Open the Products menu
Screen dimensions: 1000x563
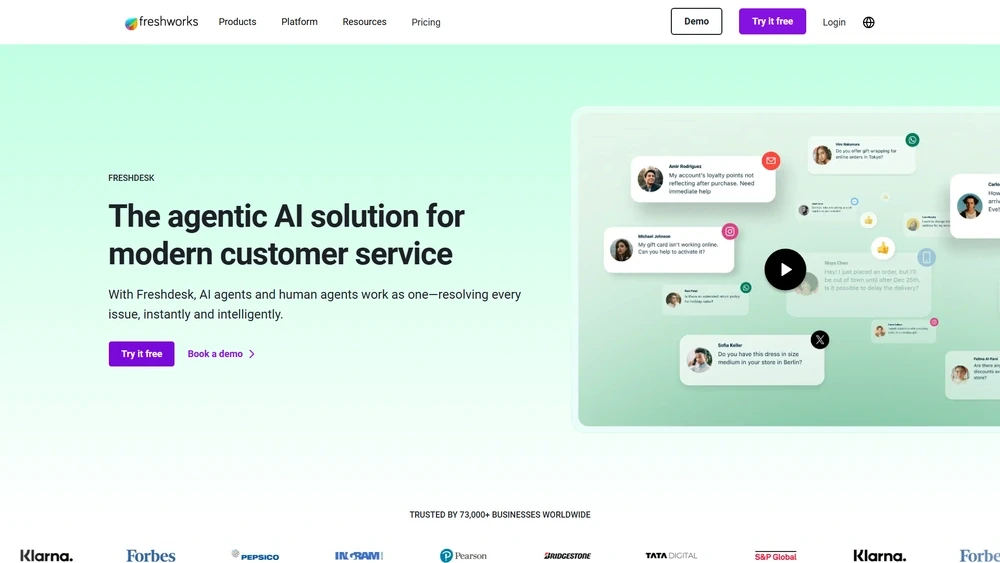click(237, 22)
